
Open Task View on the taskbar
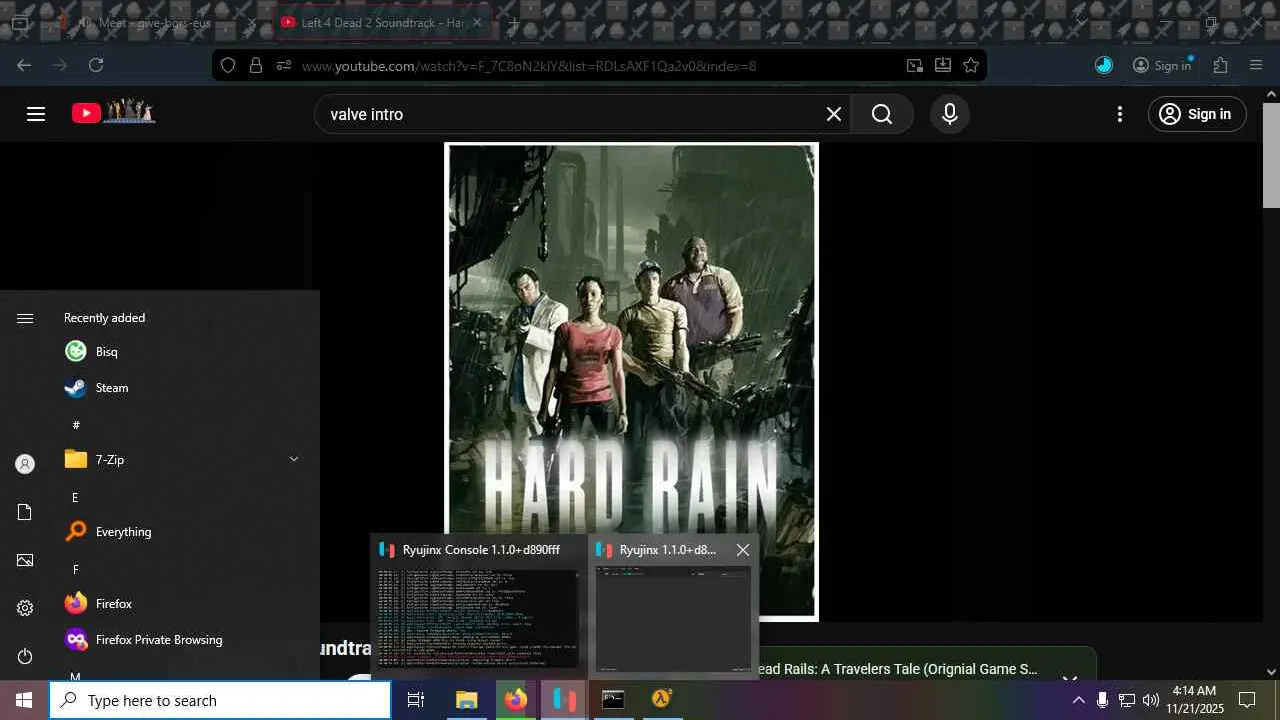(416, 700)
